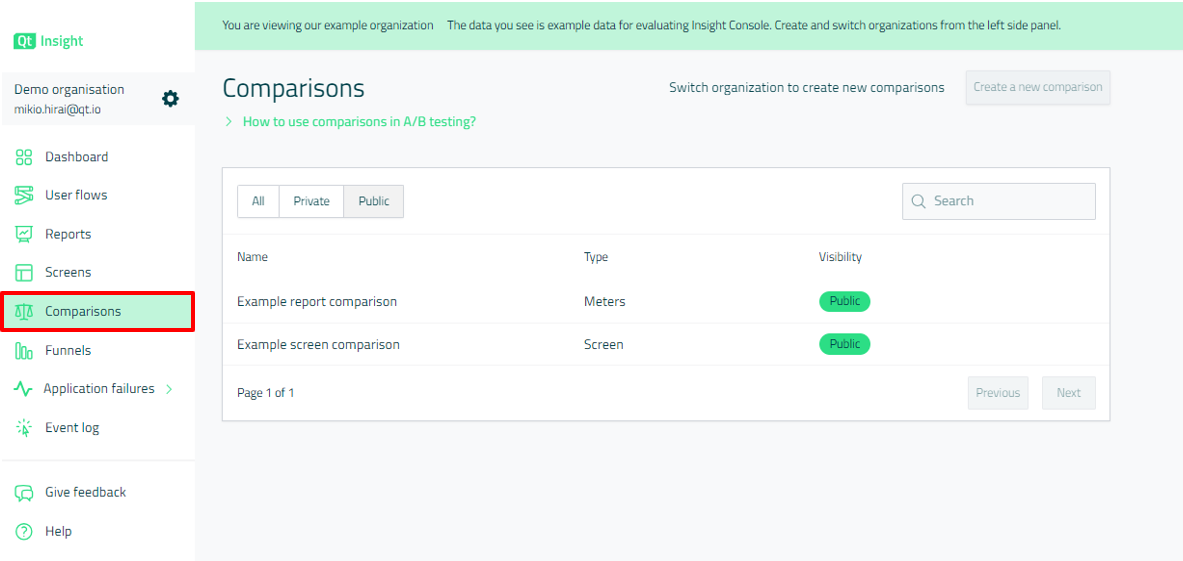The height and width of the screenshot is (561, 1183).
Task: Expand the Application failures submenu
Action: pyautogui.click(x=168, y=389)
